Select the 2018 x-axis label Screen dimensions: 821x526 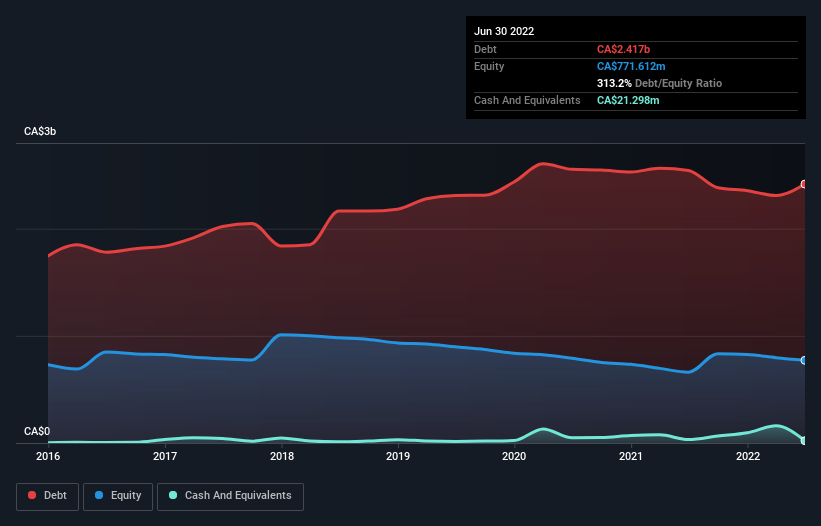282,456
